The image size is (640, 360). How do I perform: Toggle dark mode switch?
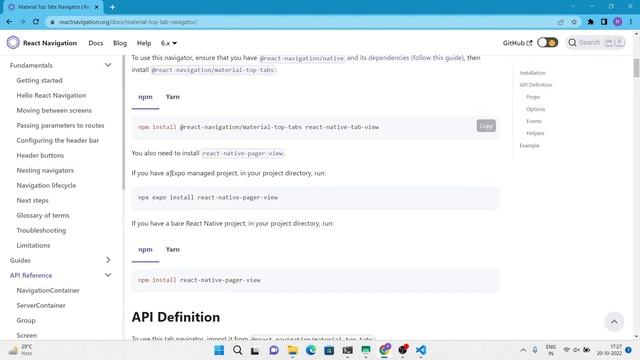pyautogui.click(x=547, y=42)
